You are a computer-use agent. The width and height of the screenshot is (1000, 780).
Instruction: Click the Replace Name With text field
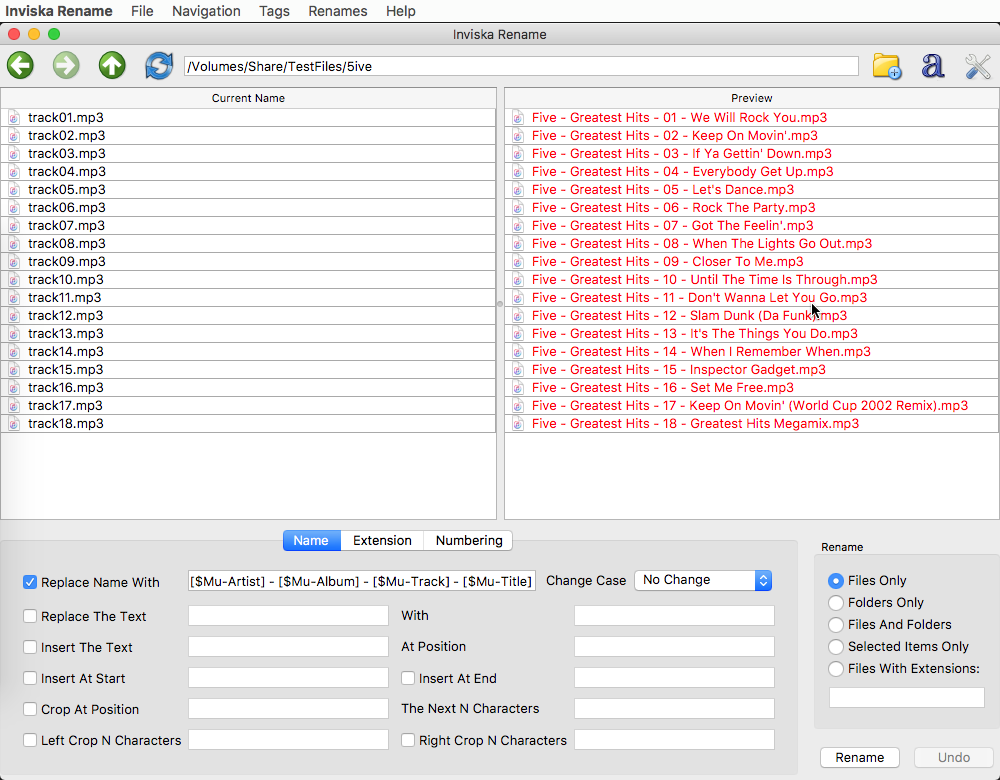[362, 581]
